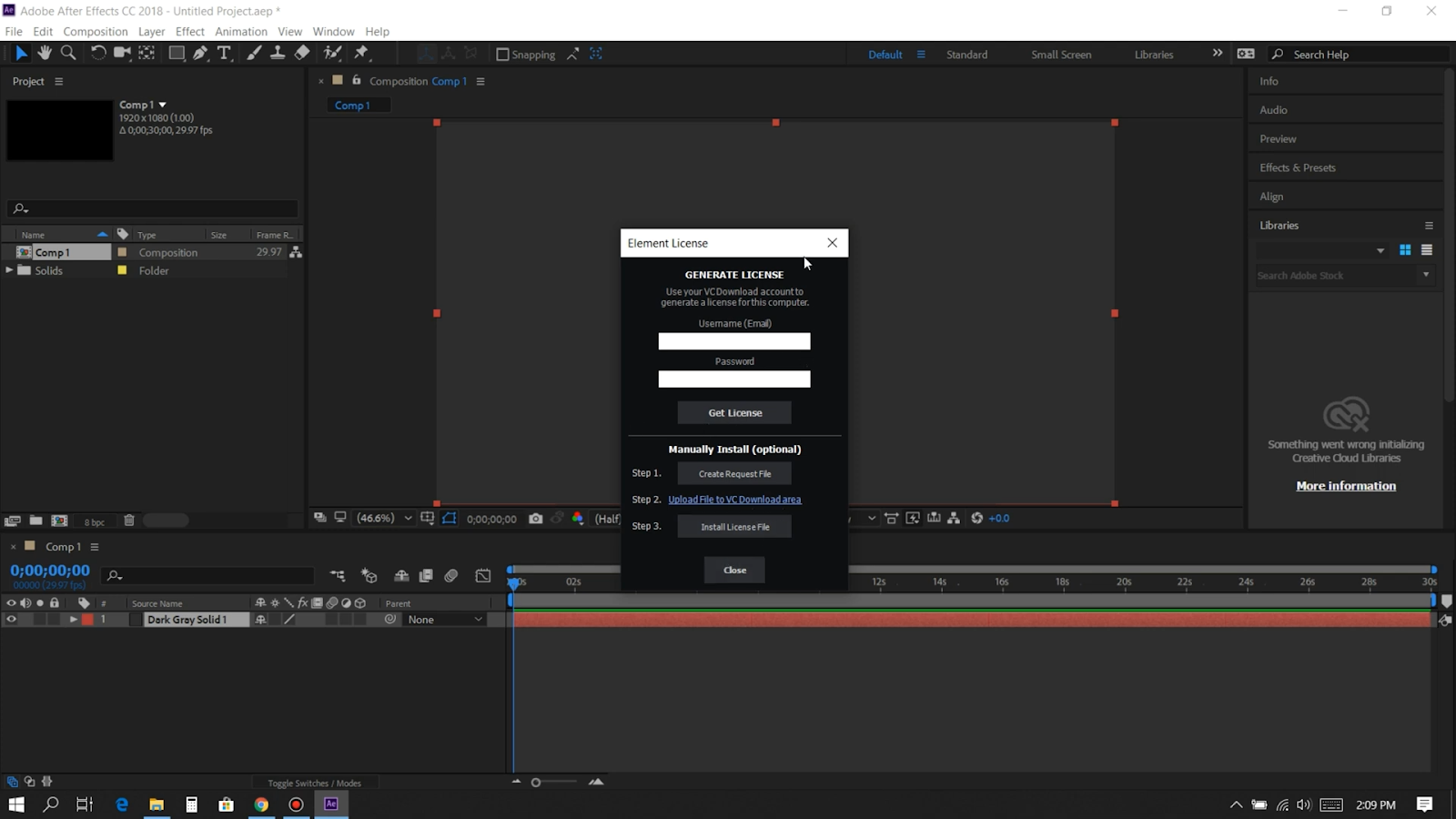Select the Brush tool
This screenshot has width=1456, height=819.
coord(254,54)
